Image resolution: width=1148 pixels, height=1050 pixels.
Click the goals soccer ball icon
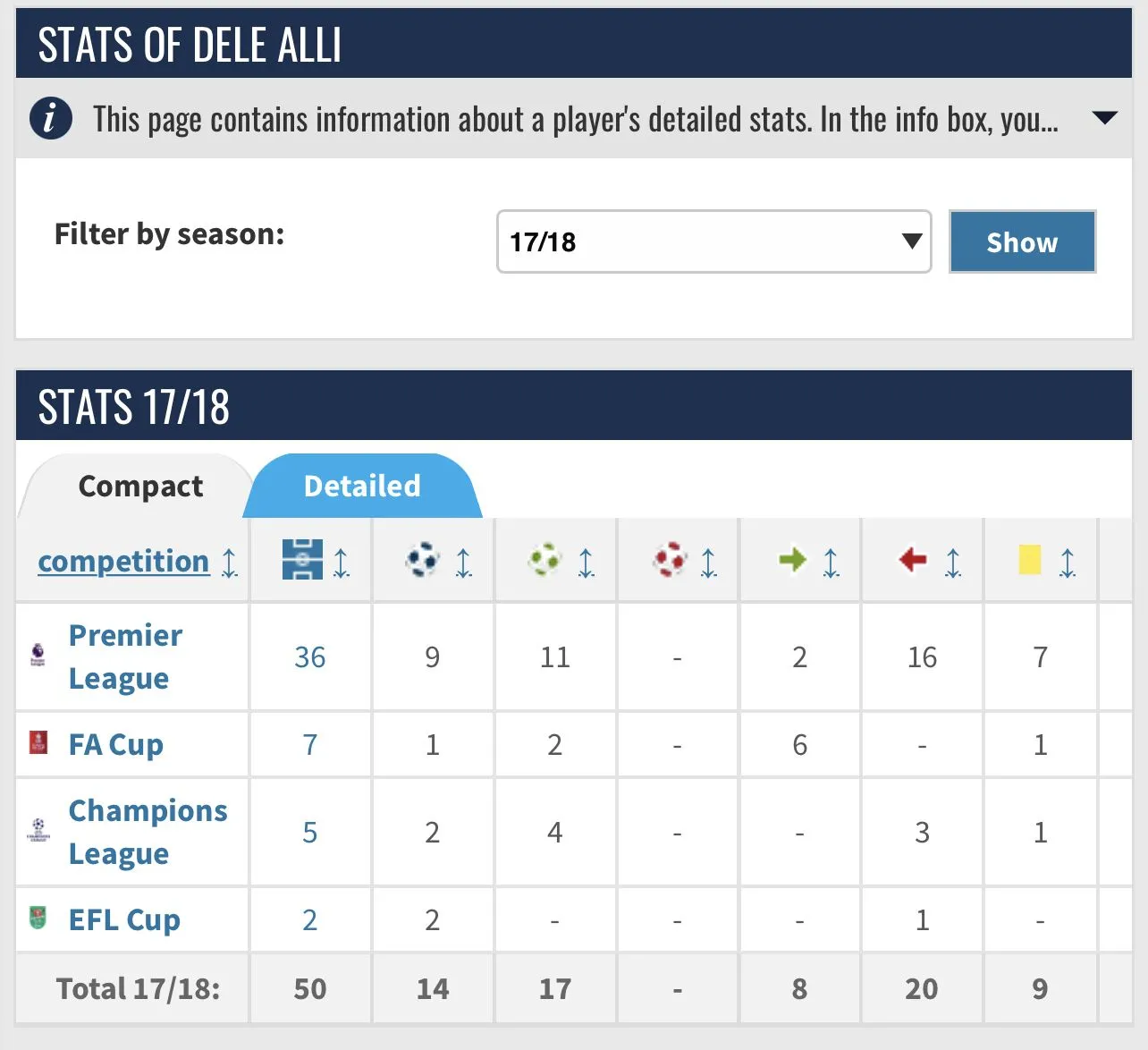point(423,560)
